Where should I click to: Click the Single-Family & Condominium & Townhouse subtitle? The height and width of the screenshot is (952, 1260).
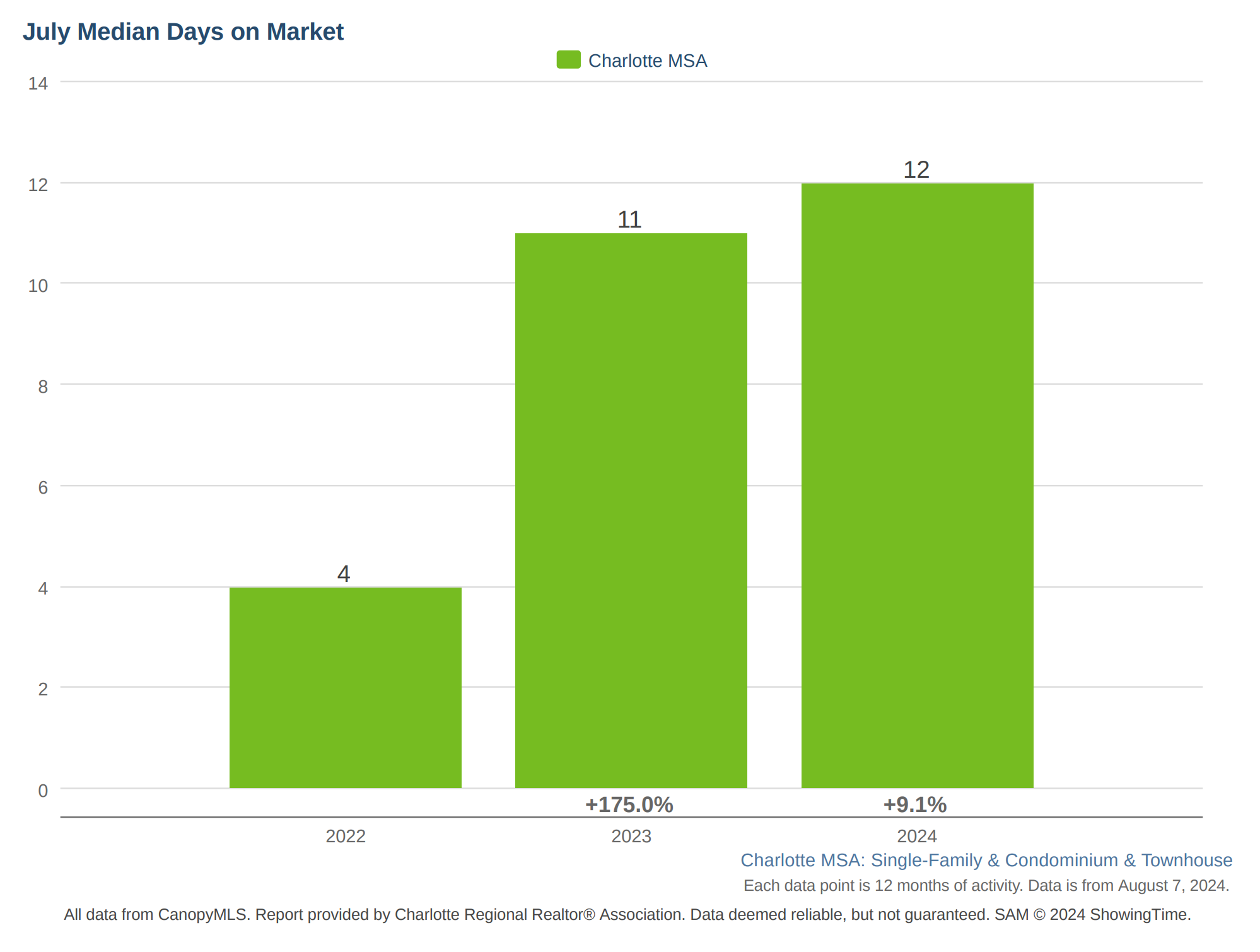pyautogui.click(x=986, y=860)
